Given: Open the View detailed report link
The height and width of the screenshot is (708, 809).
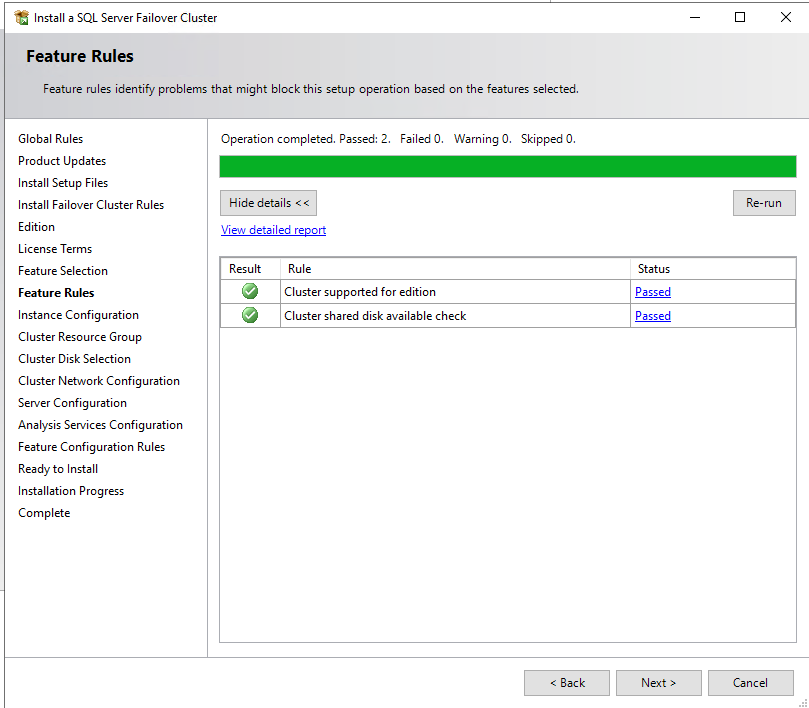Looking at the screenshot, I should (x=273, y=230).
